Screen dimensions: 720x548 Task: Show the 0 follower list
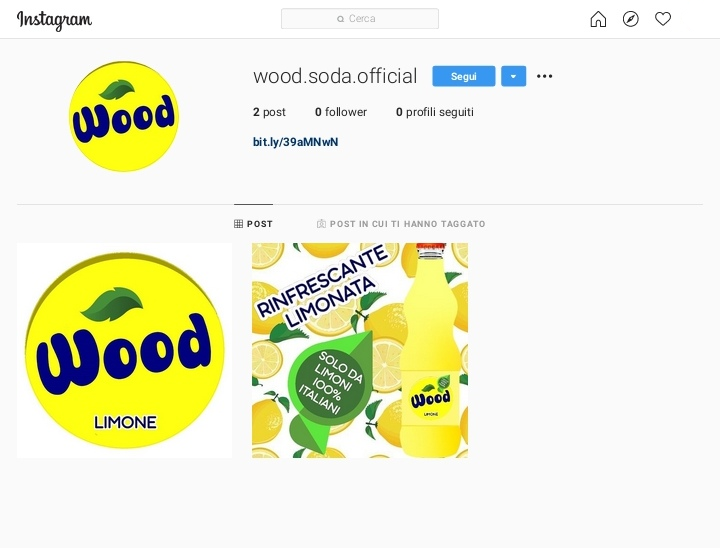(x=341, y=112)
